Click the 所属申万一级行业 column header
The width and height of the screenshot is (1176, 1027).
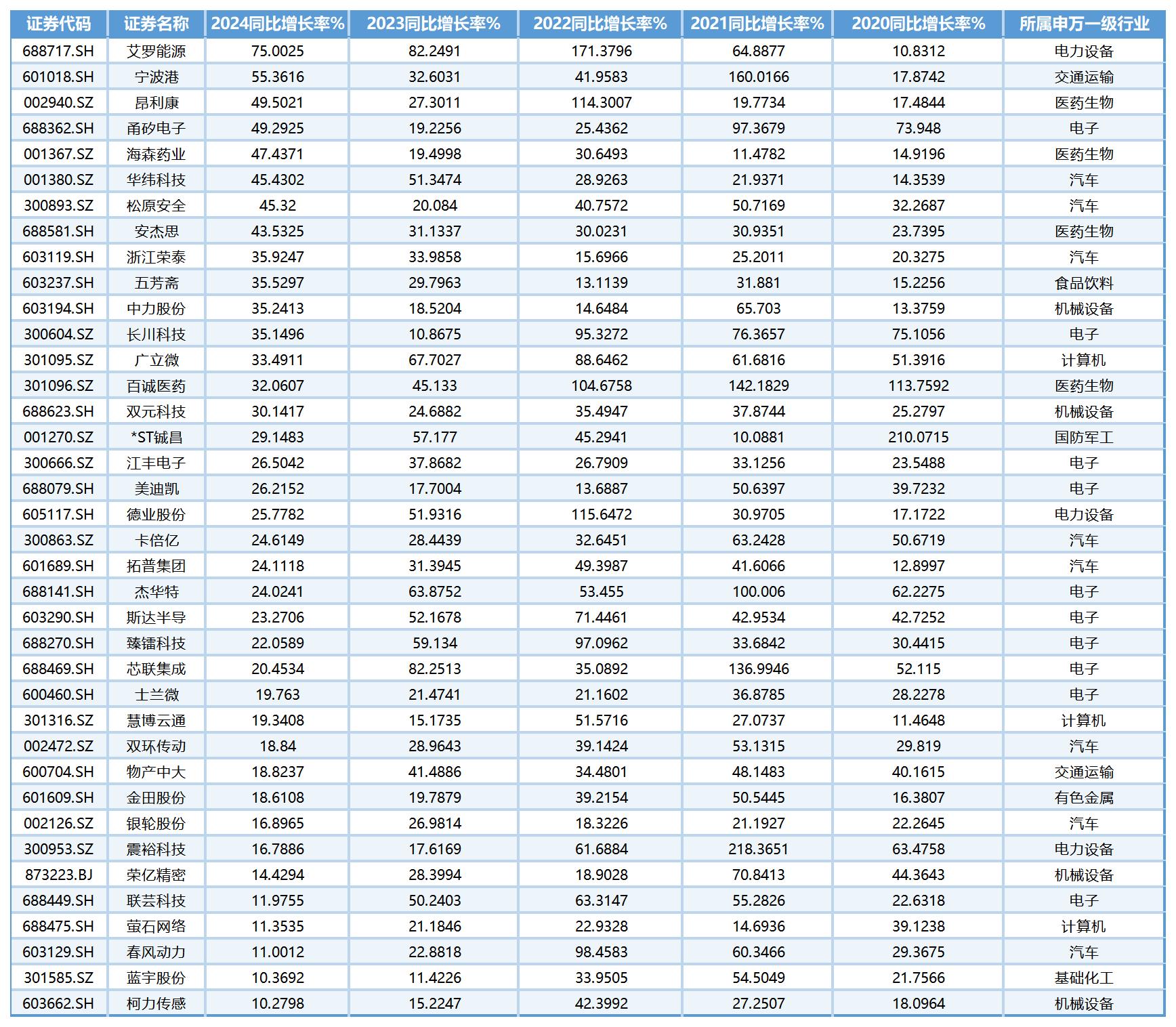pyautogui.click(x=1084, y=24)
